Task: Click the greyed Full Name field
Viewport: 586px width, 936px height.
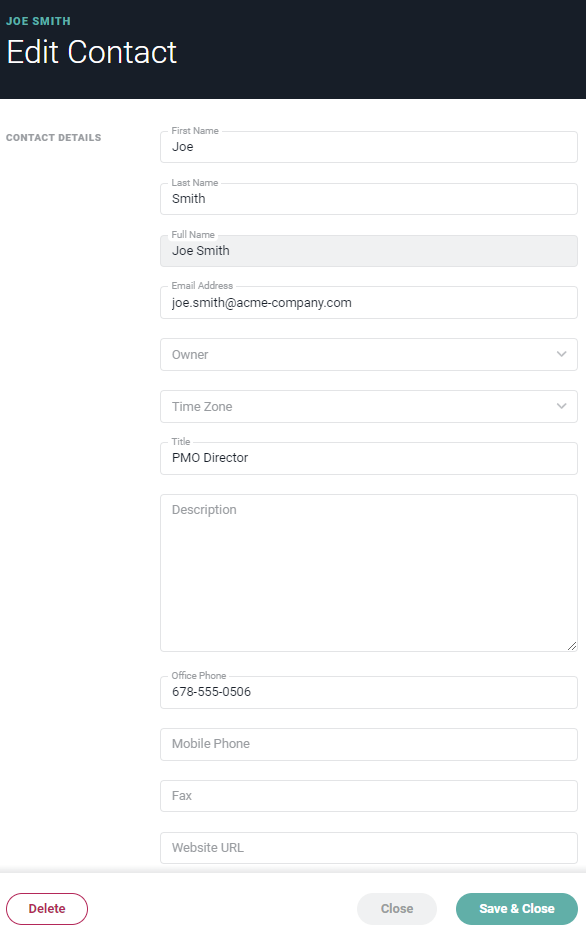Action: coord(369,251)
